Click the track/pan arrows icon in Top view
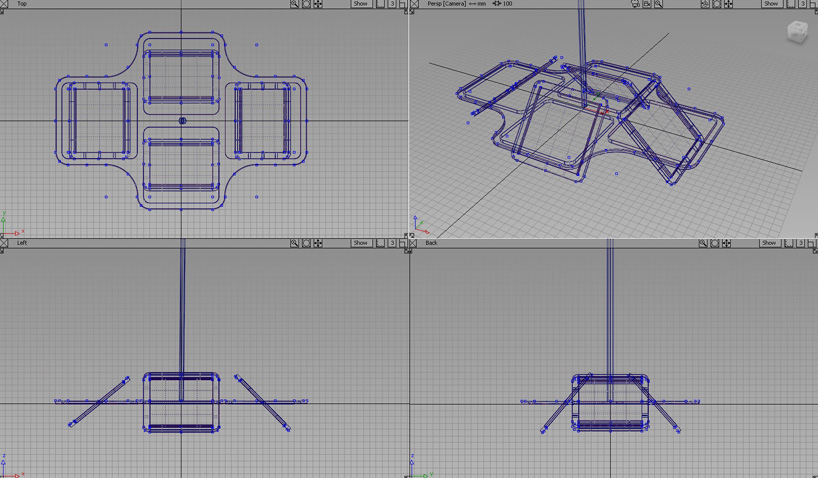 pyautogui.click(x=318, y=4)
